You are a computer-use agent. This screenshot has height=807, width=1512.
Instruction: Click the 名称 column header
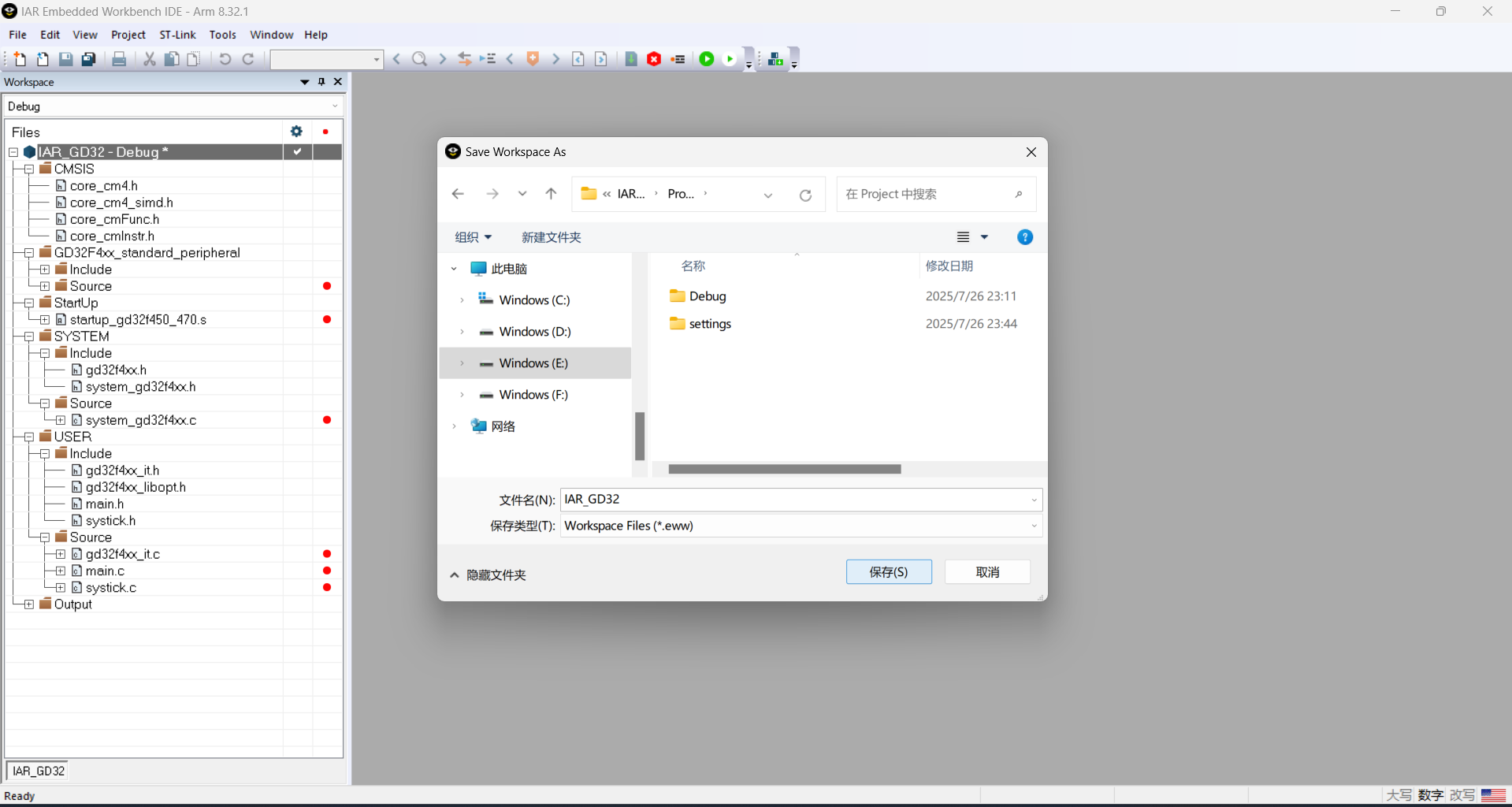(693, 266)
